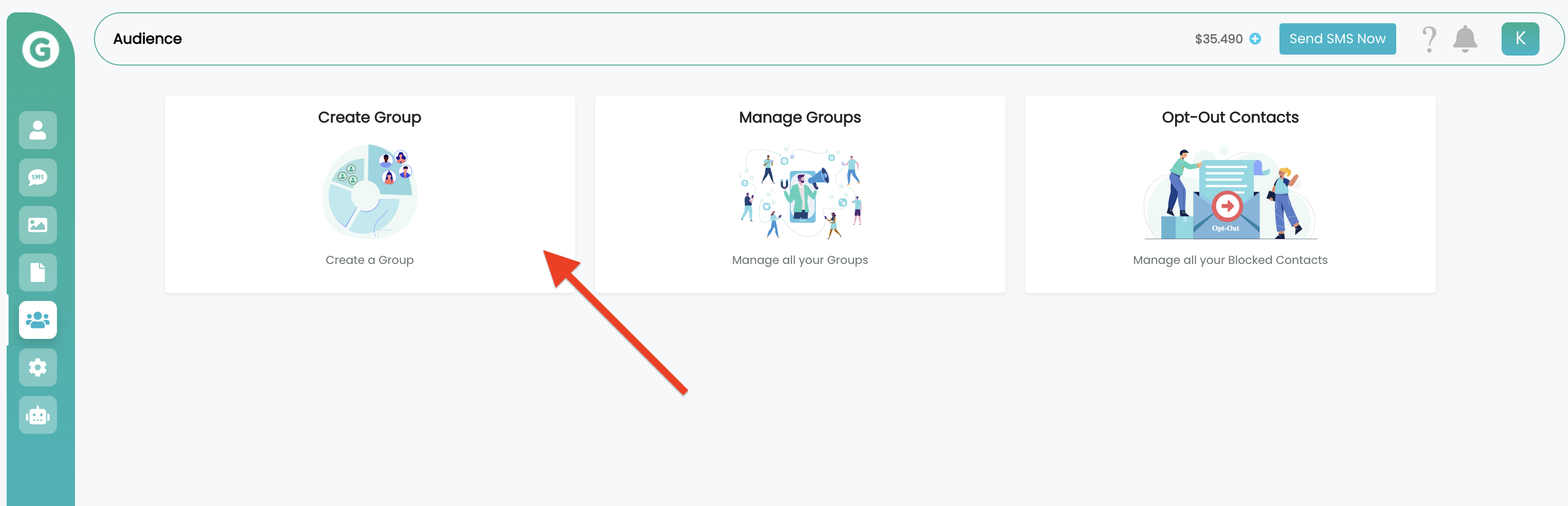Click the Create Group pie chart illustration
The width and height of the screenshot is (1568, 506).
pyautogui.click(x=370, y=191)
